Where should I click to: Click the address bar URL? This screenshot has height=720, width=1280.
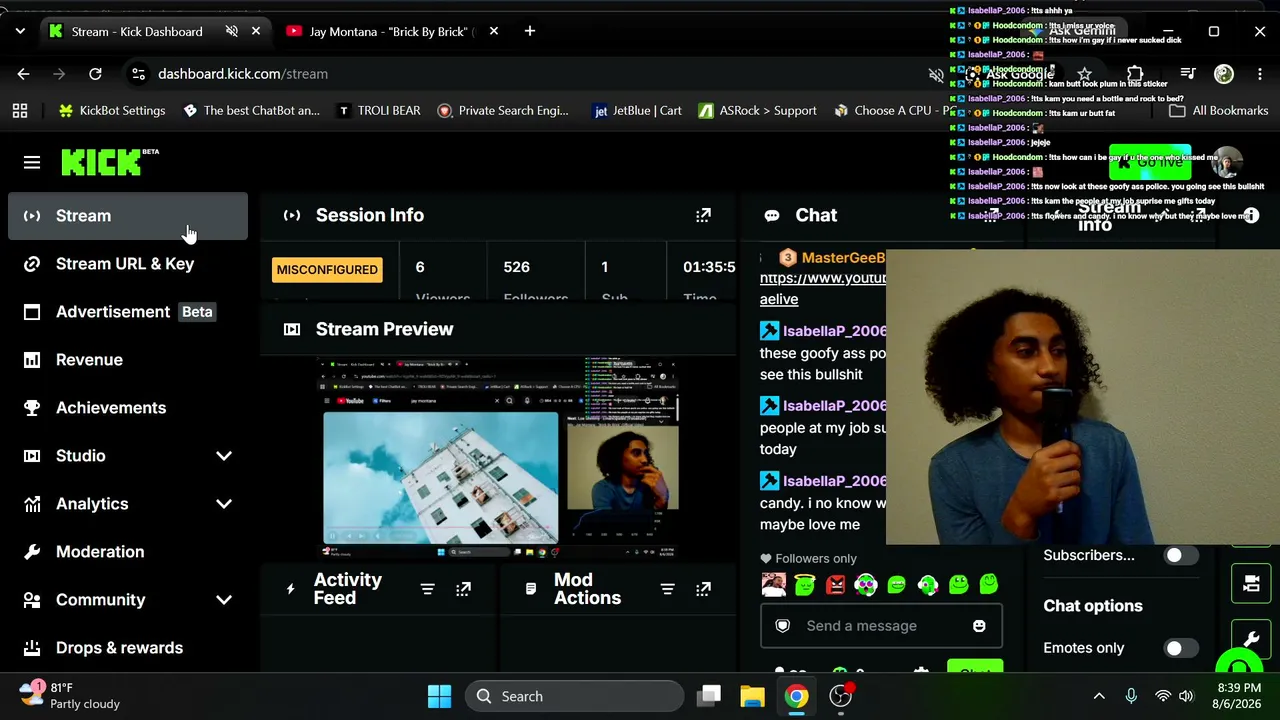(243, 74)
